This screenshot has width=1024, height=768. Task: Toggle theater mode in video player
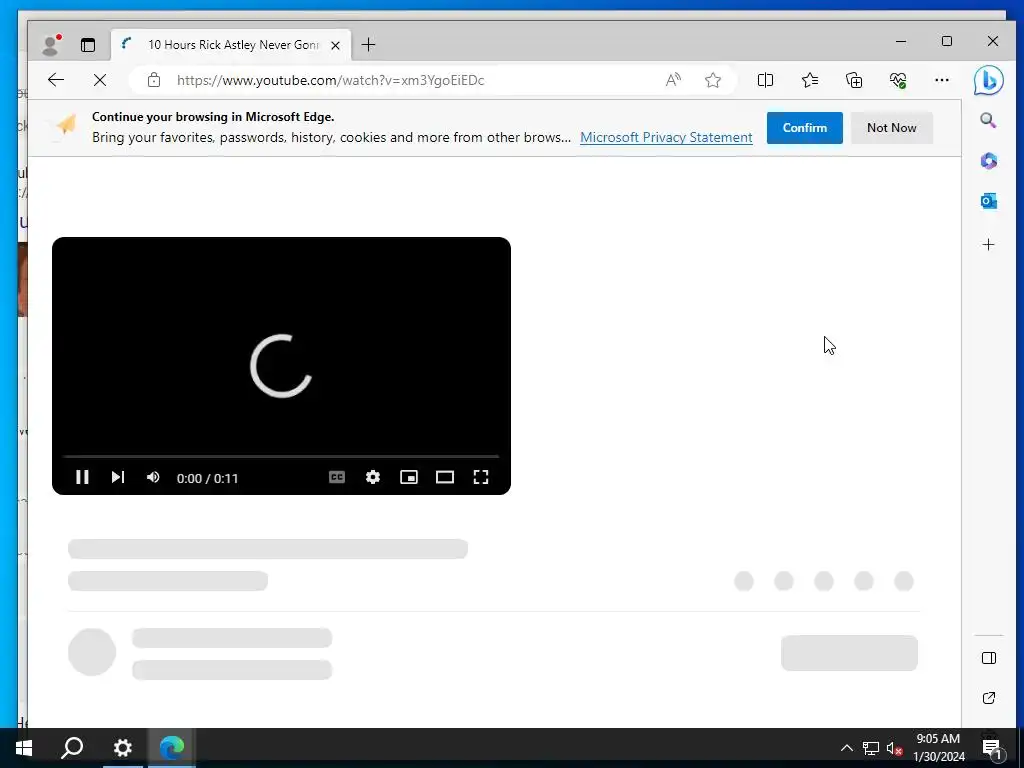tap(445, 477)
